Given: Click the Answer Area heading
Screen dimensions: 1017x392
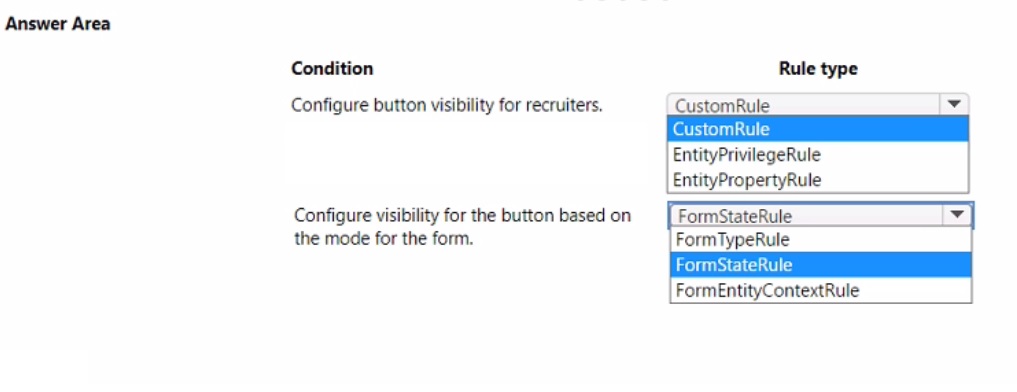Looking at the screenshot, I should tap(58, 24).
